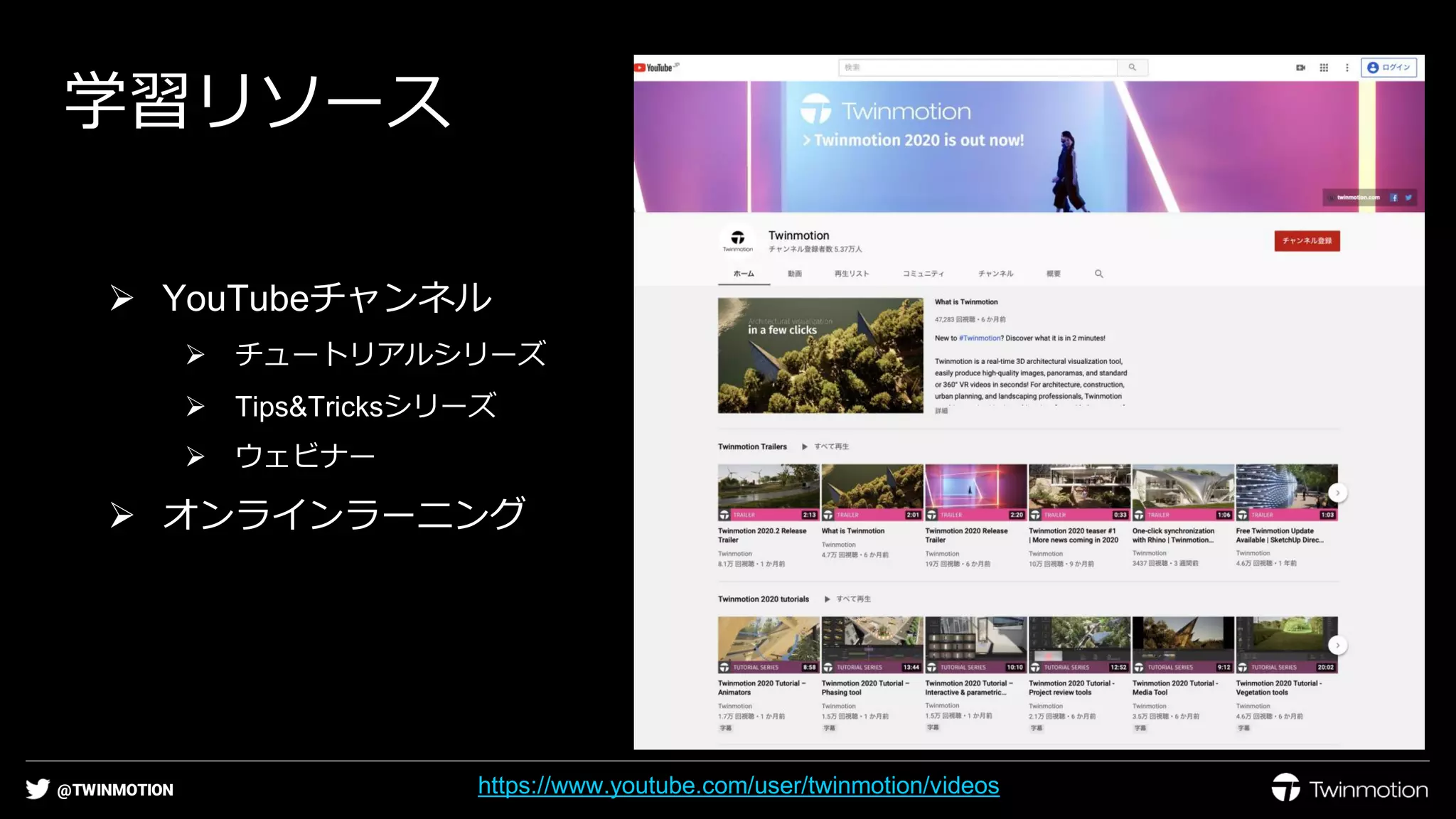Open Twinmotion 2020.2 Release Trailer thumbnail
The image size is (1456, 819).
(769, 493)
